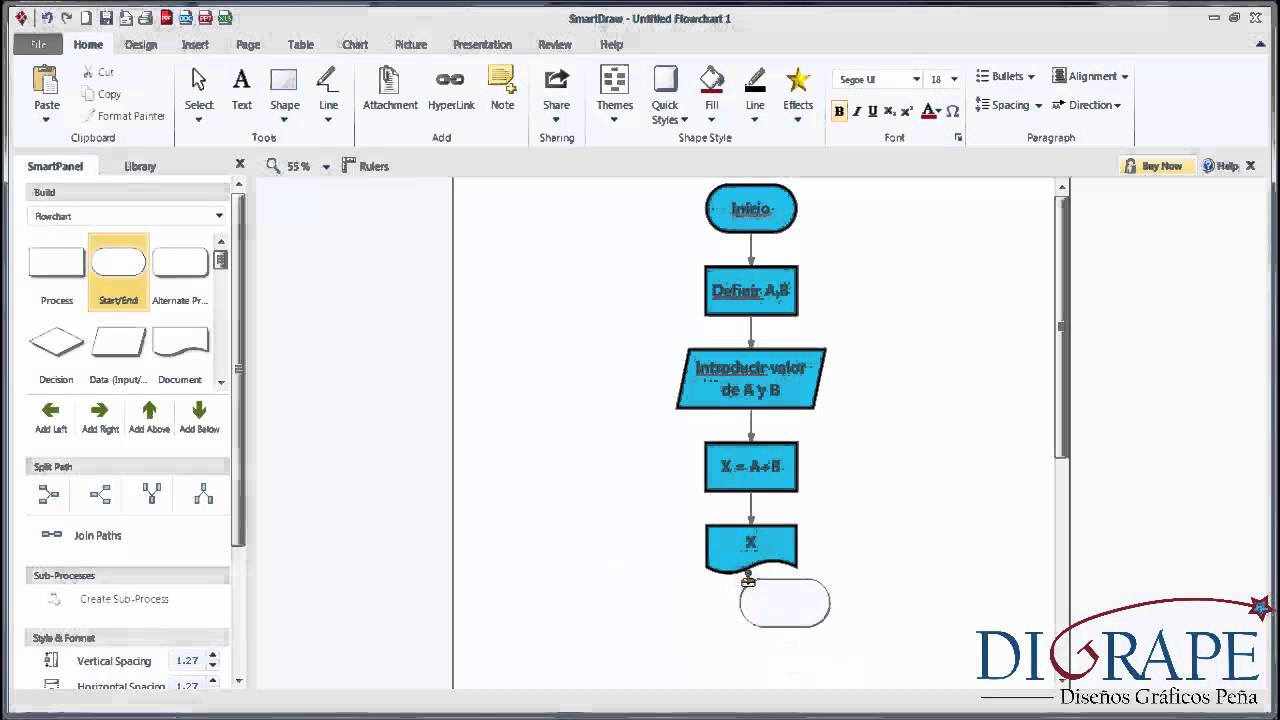
Task: Click the Paste clipboard icon
Action: point(46,80)
